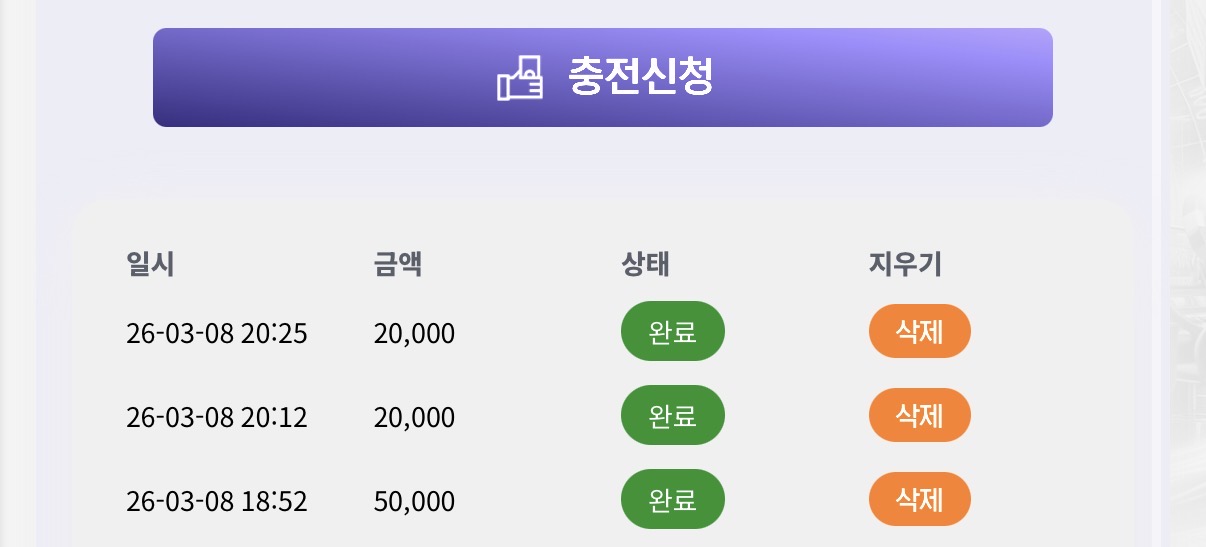The width and height of the screenshot is (1206, 547).
Task: Select the 지우기 column header
Action: 905,265
